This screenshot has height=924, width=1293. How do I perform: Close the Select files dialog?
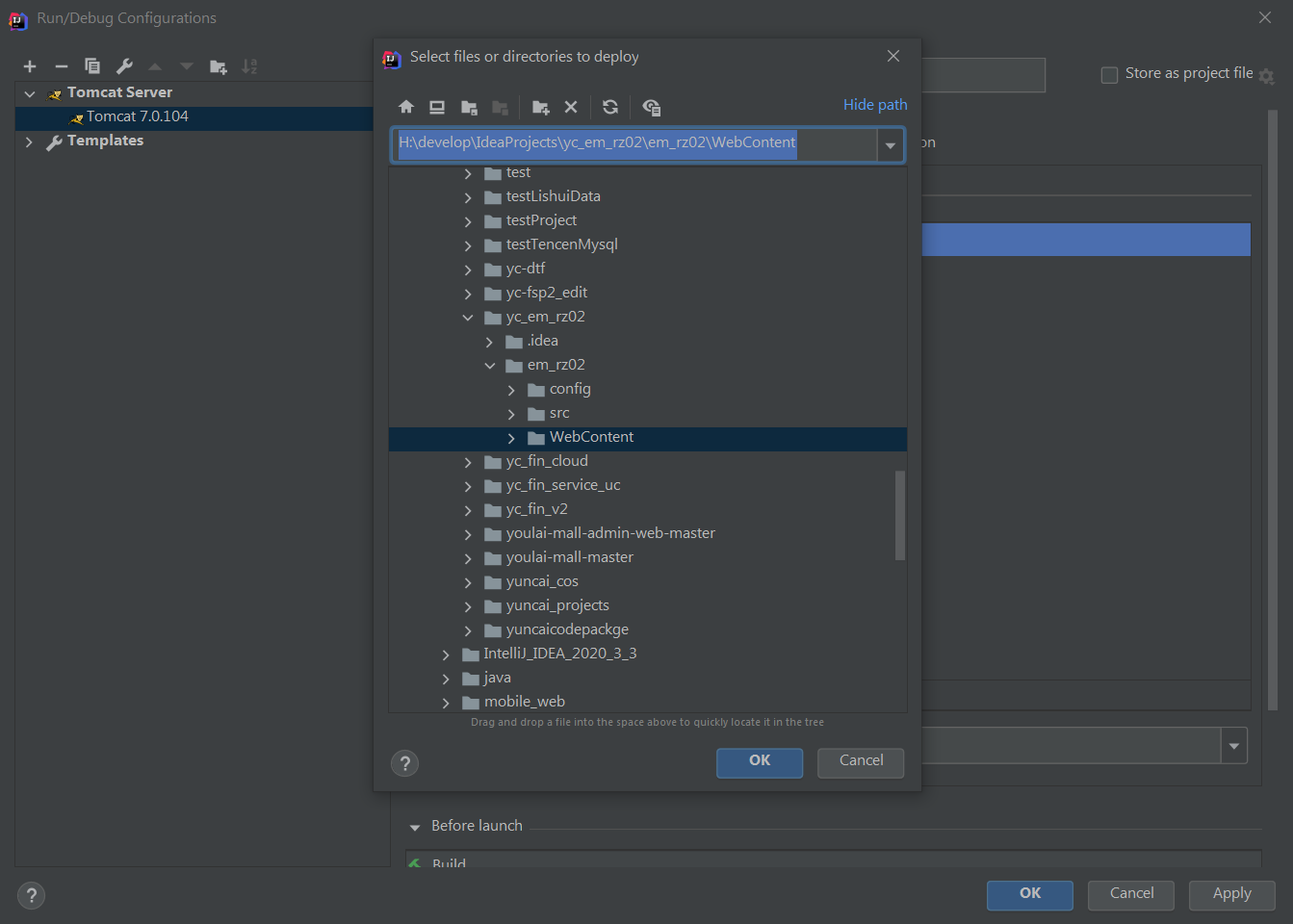click(893, 56)
